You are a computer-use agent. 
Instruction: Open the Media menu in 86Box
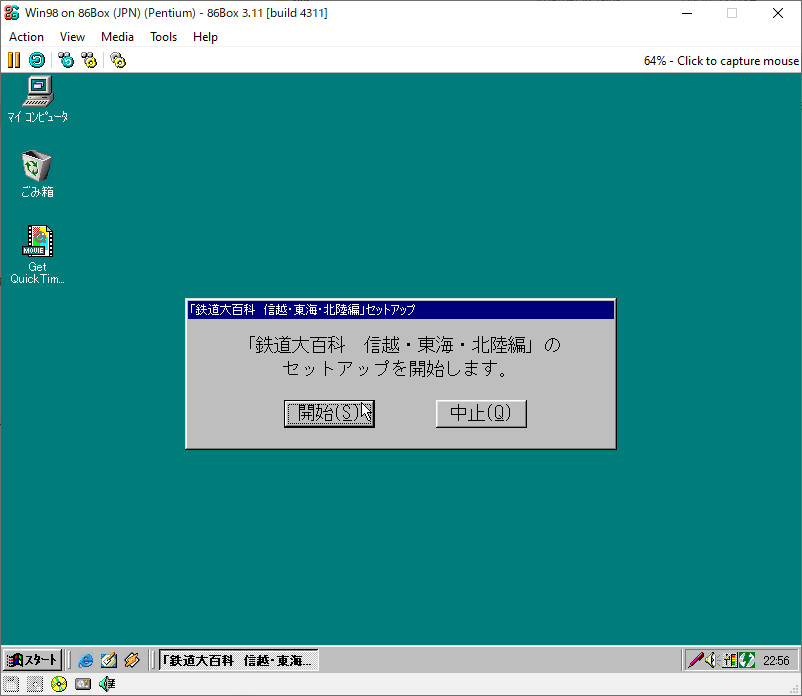pyautogui.click(x=117, y=37)
